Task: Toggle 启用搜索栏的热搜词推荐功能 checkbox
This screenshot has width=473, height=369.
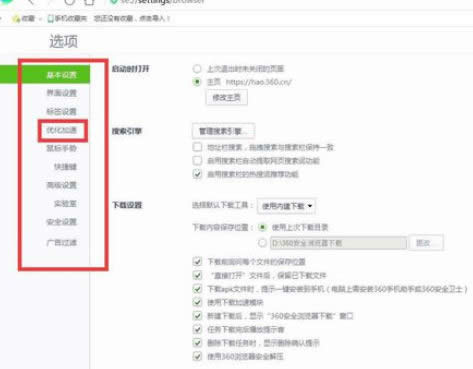Action: tap(197, 174)
